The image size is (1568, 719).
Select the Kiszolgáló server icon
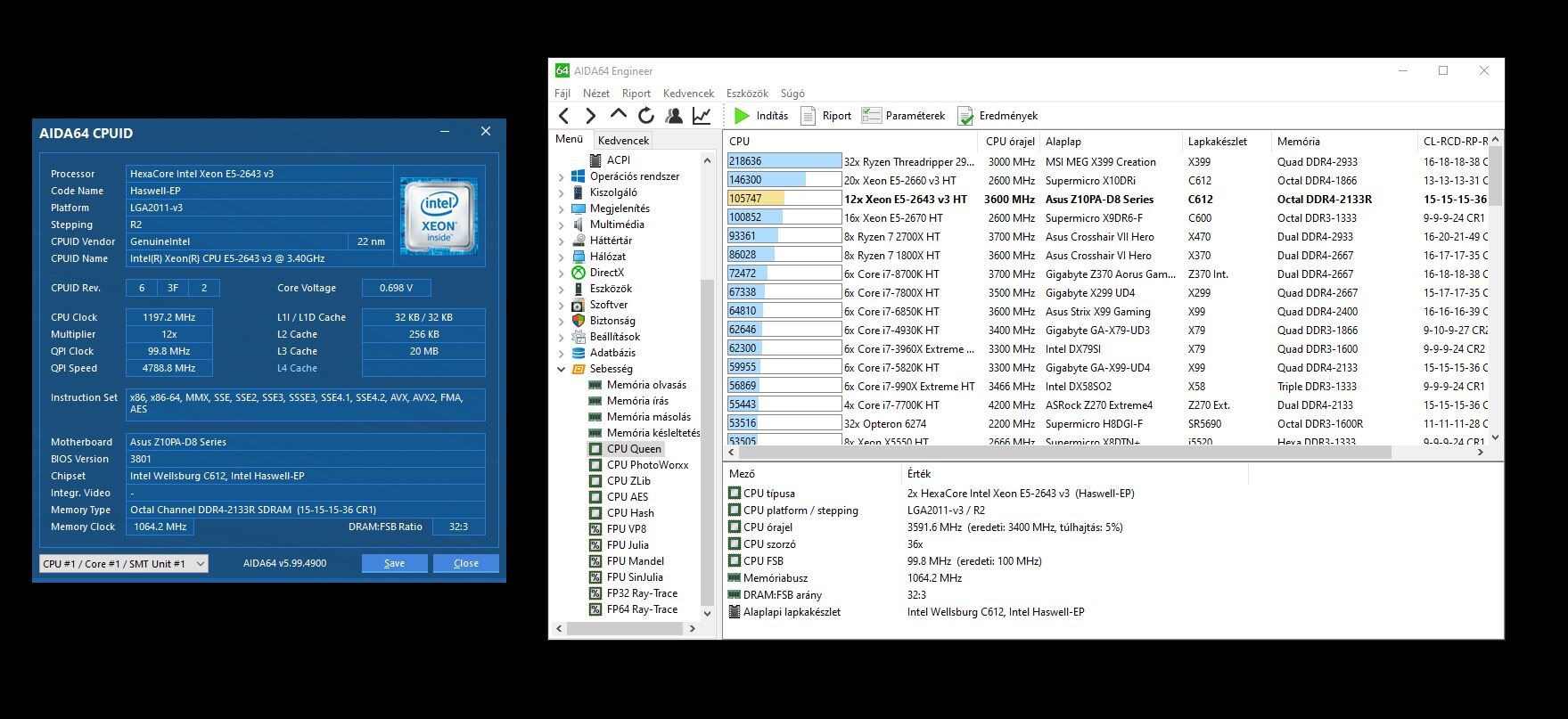579,192
